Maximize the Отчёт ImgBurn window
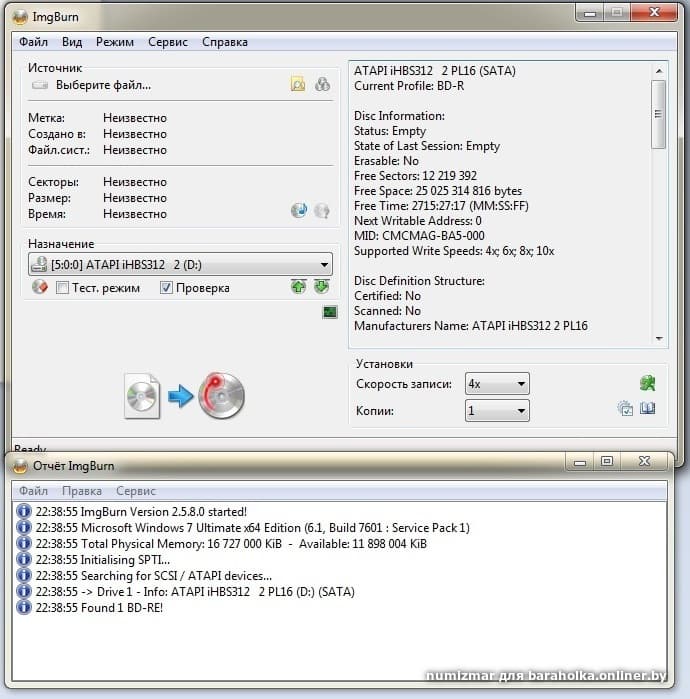690x699 pixels. pyautogui.click(x=607, y=461)
